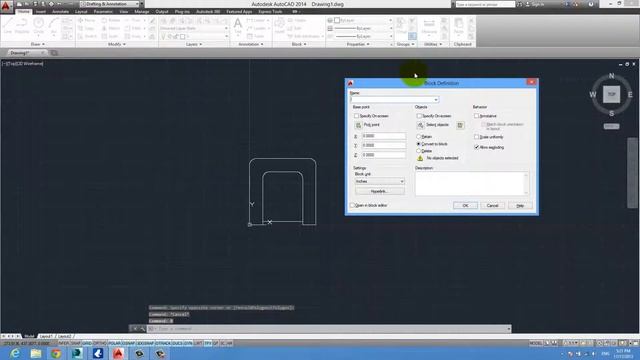The width and height of the screenshot is (640, 360).
Task: Click the Pick point icon button
Action: [x=358, y=125]
